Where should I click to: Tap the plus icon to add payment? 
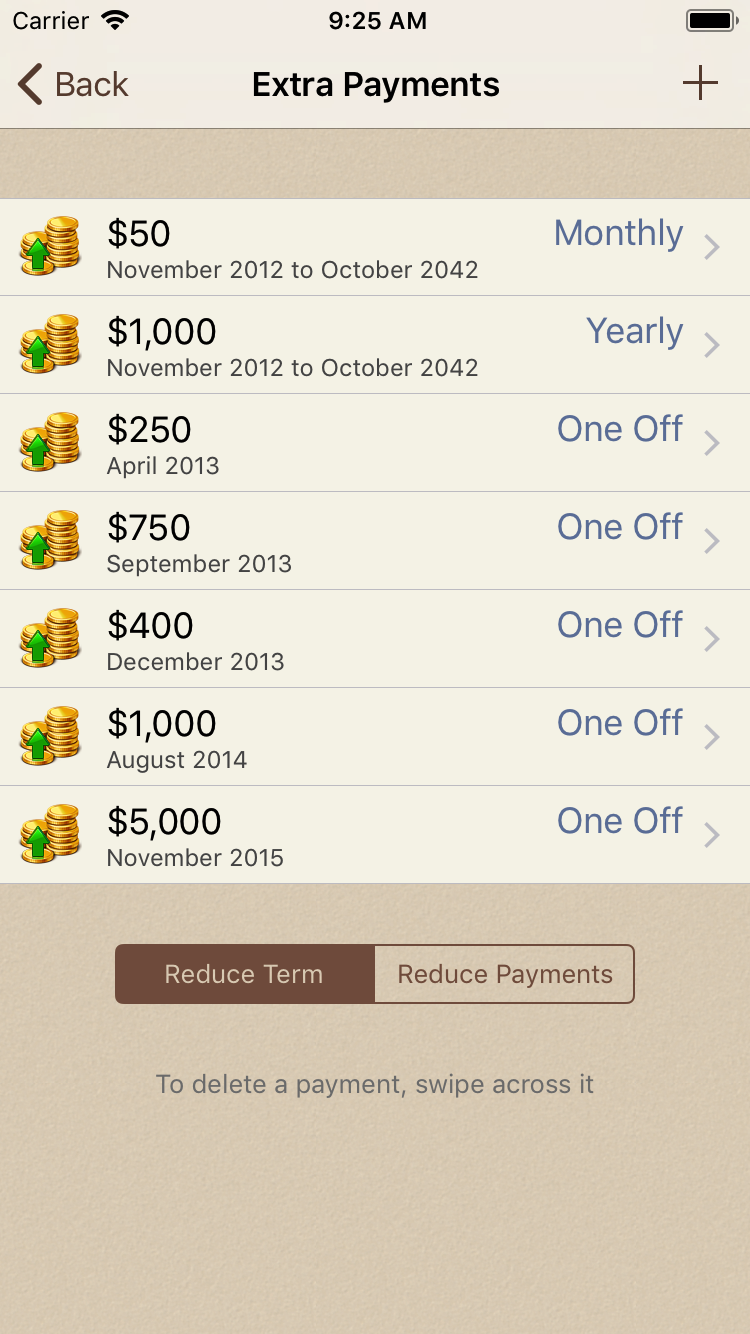click(x=700, y=84)
